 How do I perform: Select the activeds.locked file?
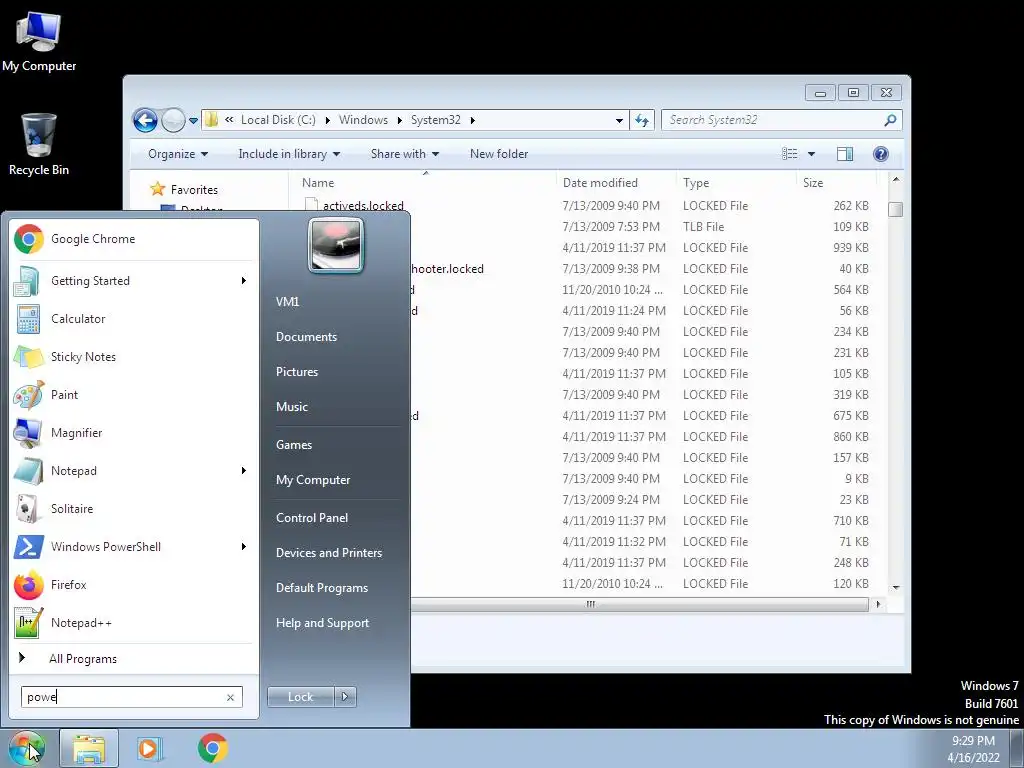pos(363,206)
